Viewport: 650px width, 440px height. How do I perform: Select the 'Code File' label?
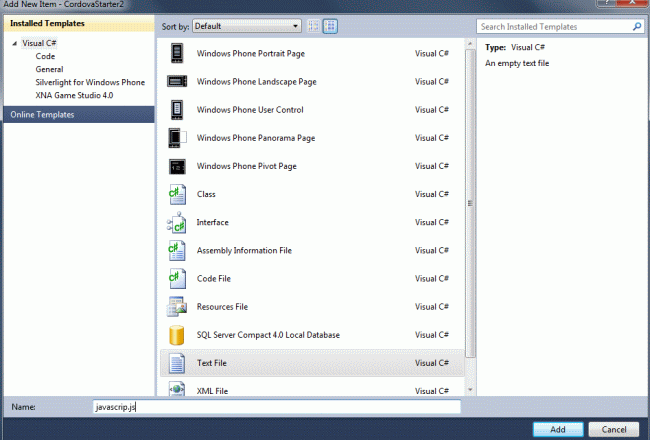(x=214, y=279)
